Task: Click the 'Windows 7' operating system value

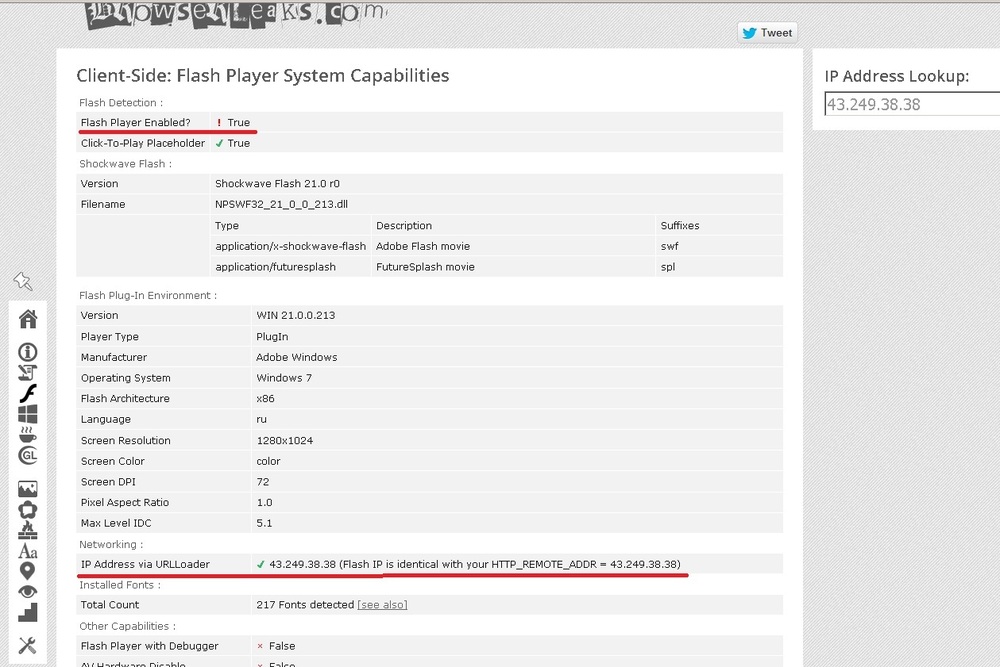Action: tap(284, 378)
